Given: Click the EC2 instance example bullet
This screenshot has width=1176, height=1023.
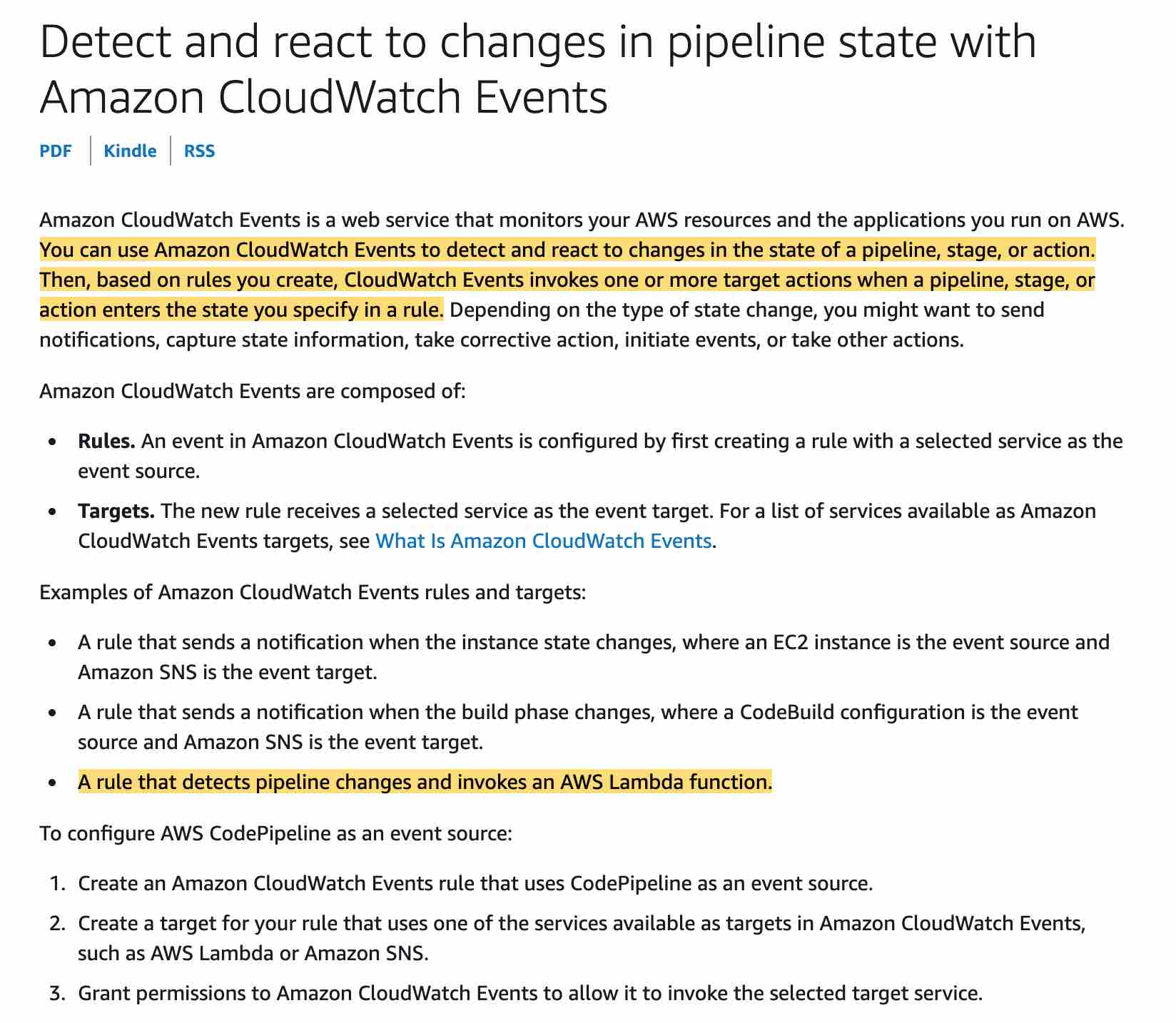Looking at the screenshot, I should click(594, 657).
